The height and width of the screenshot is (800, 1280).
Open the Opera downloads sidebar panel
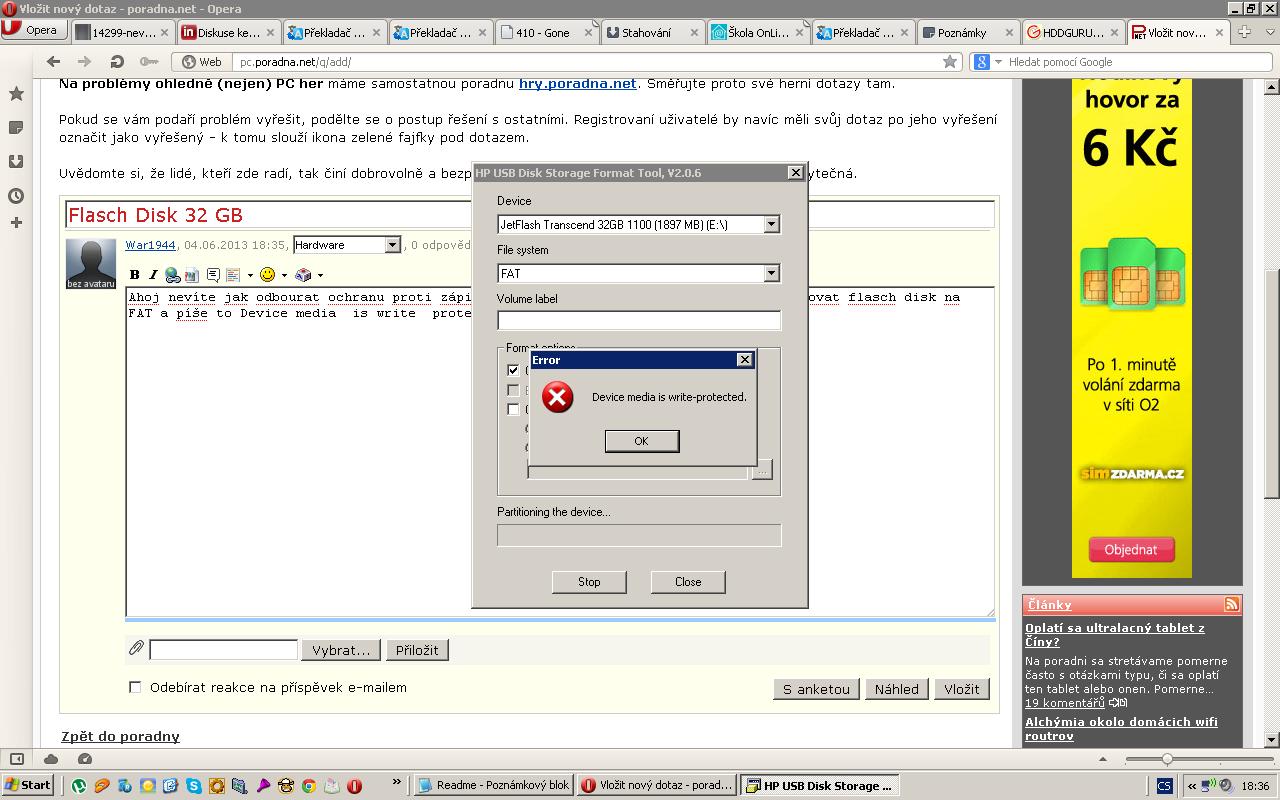[x=16, y=161]
